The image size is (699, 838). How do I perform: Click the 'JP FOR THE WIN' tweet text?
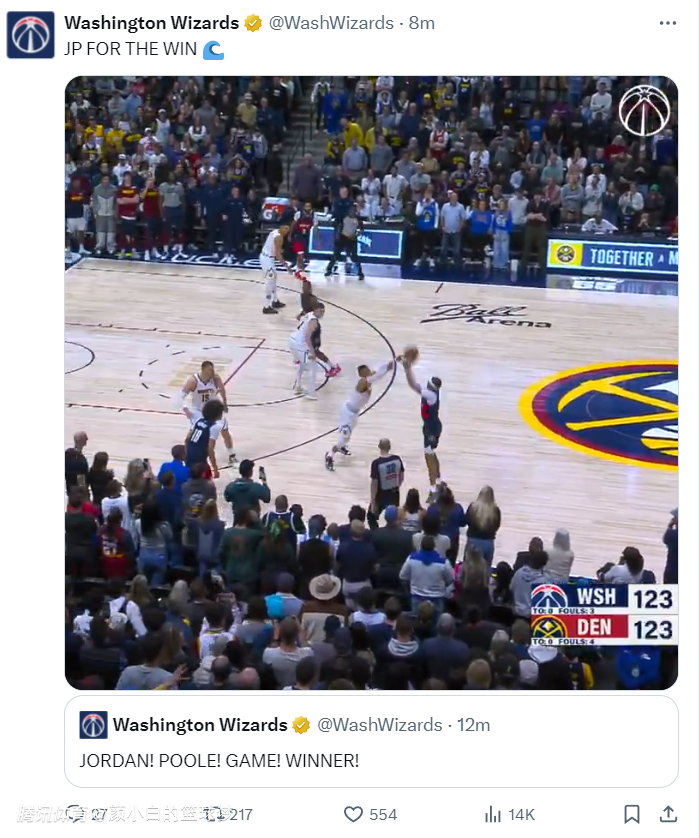tap(130, 49)
